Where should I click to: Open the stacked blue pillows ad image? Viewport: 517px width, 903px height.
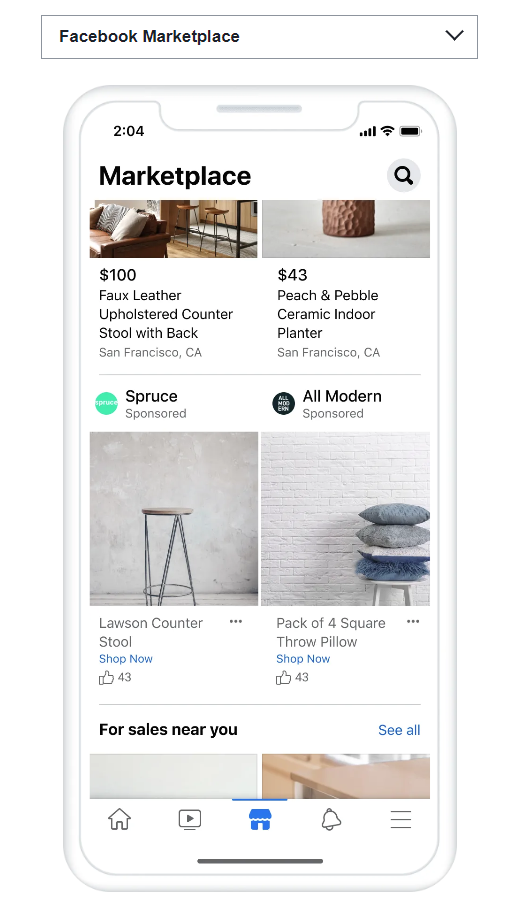pyautogui.click(x=345, y=519)
